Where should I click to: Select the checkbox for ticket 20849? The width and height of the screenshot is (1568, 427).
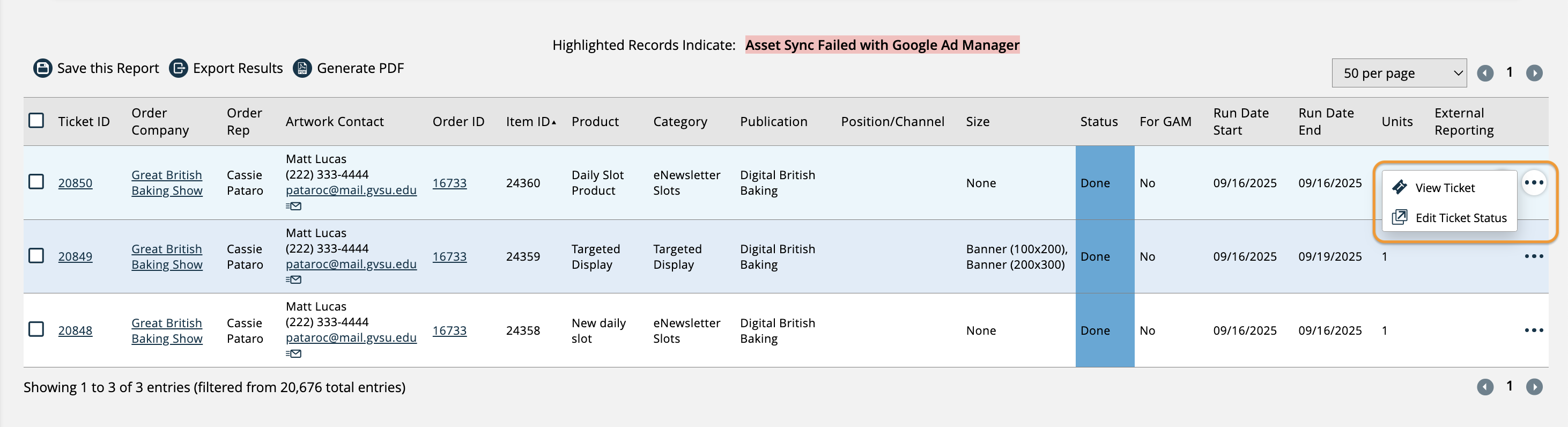(x=36, y=256)
